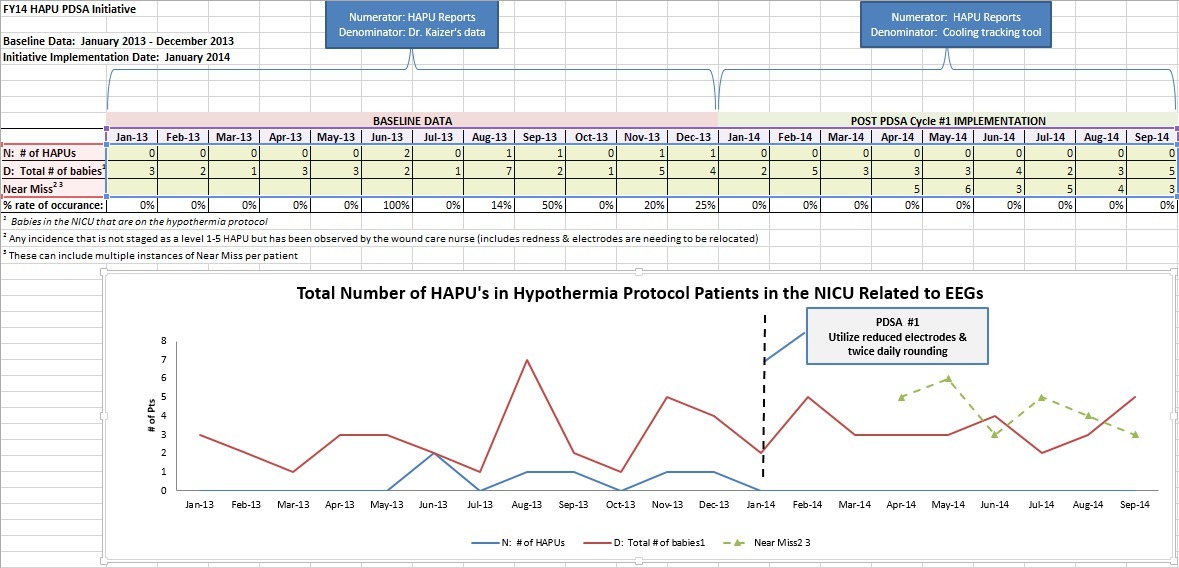Image resolution: width=1179 pixels, height=568 pixels.
Task: Select the POST PDSA Cycle #1 IMPLEMENTATION header
Action: pos(946,120)
